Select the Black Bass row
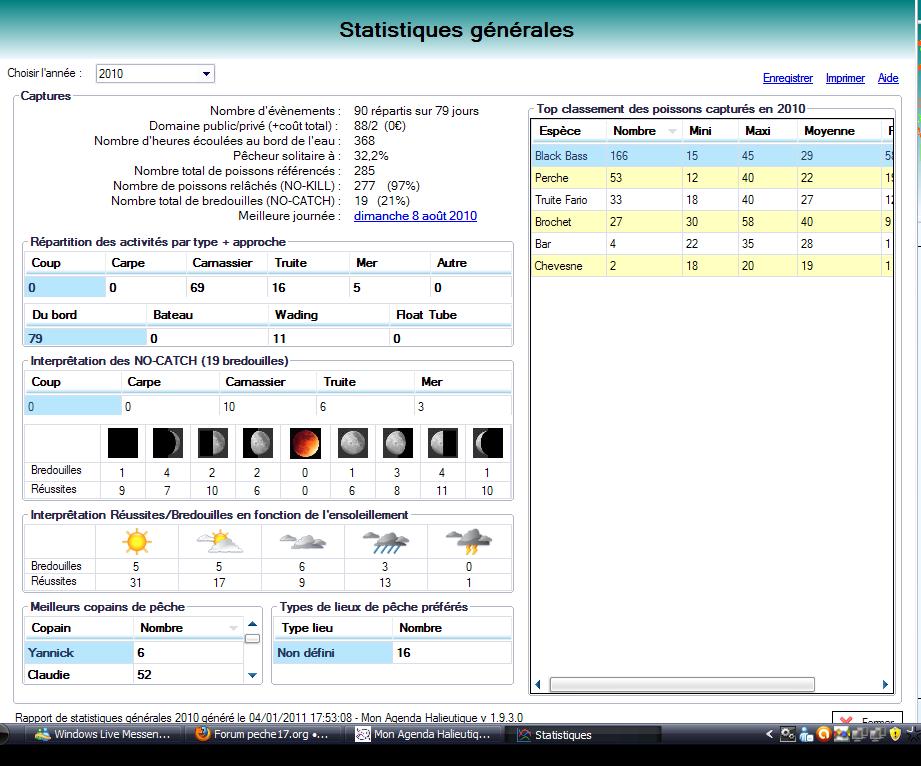 pos(711,156)
